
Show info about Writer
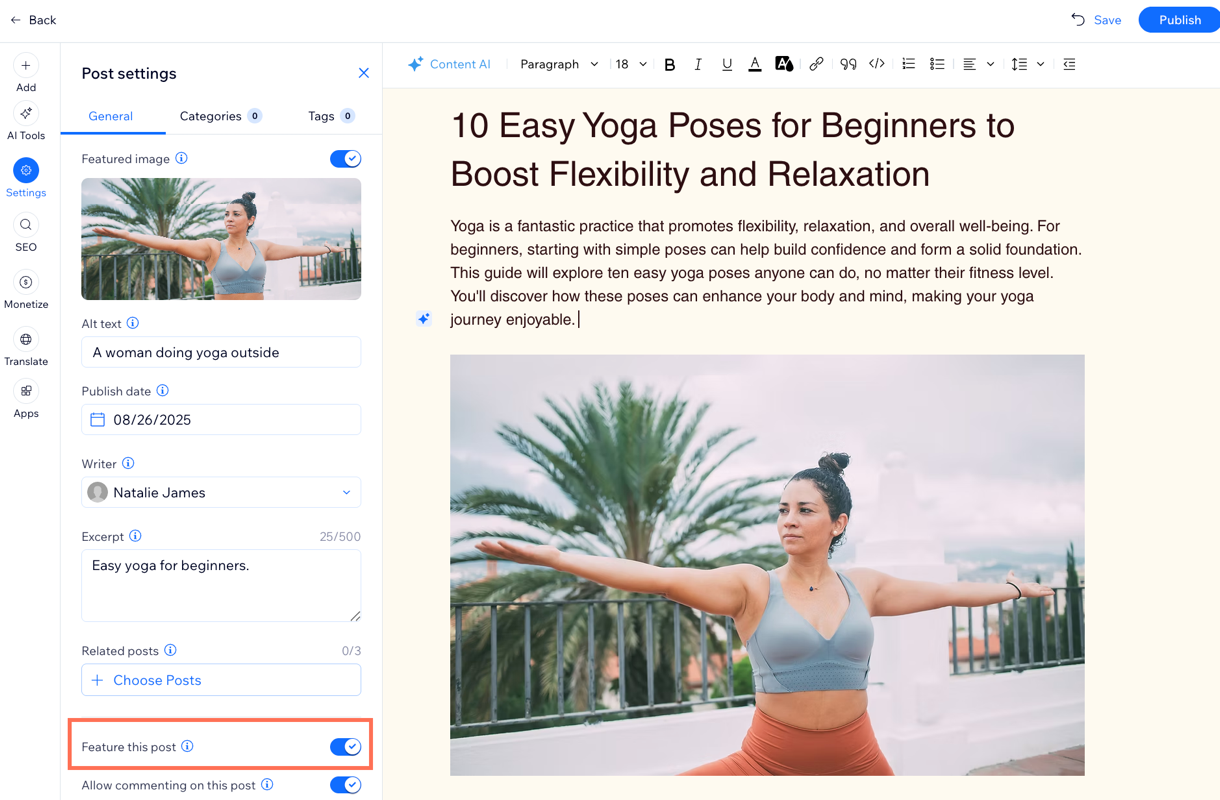click(128, 463)
